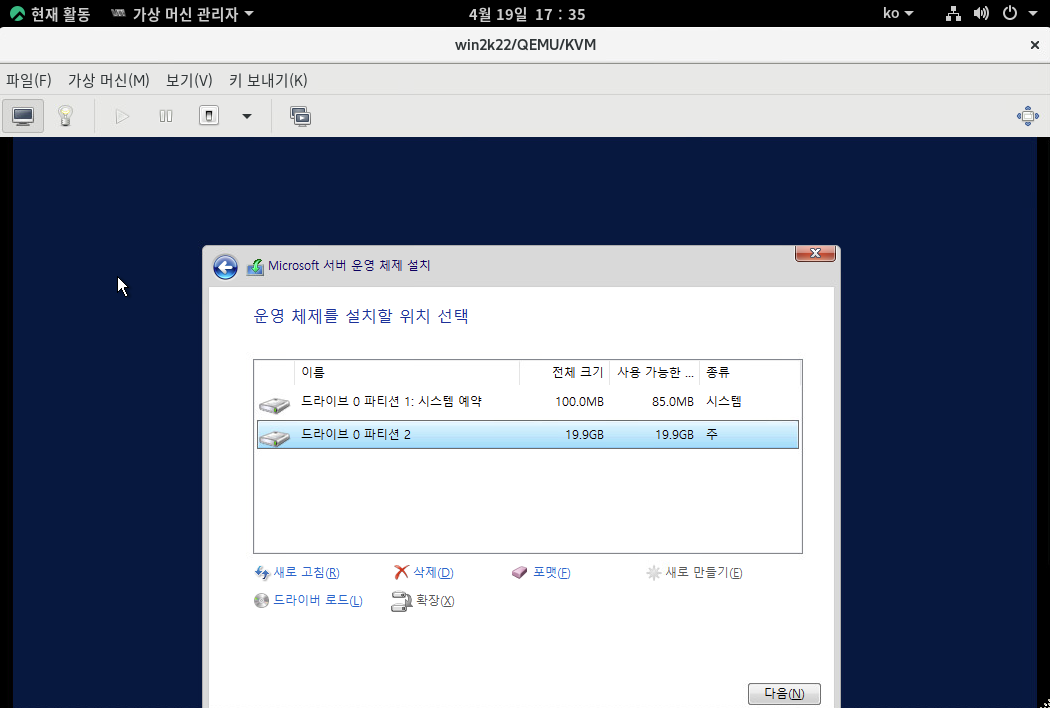Open 현재 활동 activities overview

(x=50, y=13)
